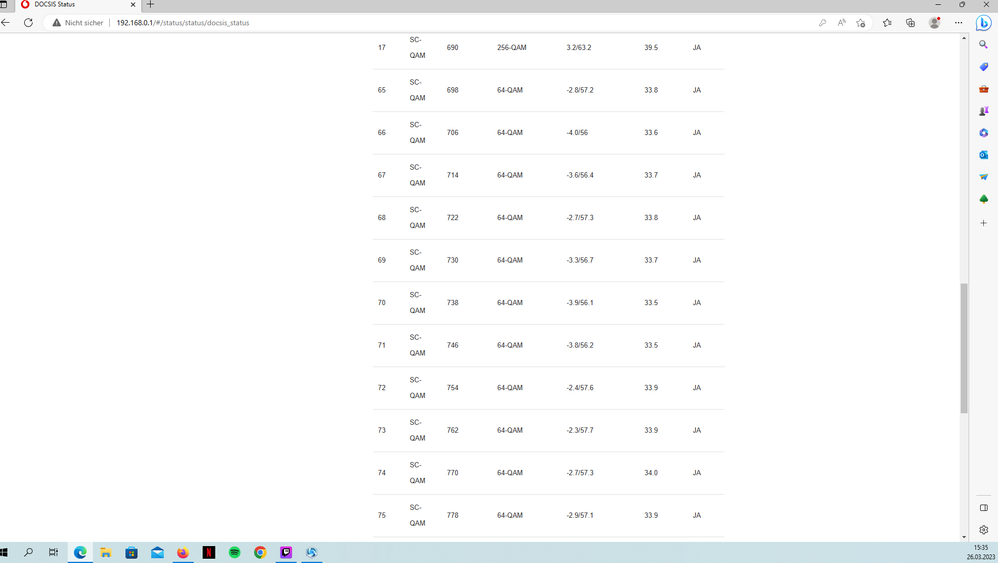Select power value -2.7/57.3 in row 68
This screenshot has height=563, width=998.
point(580,218)
